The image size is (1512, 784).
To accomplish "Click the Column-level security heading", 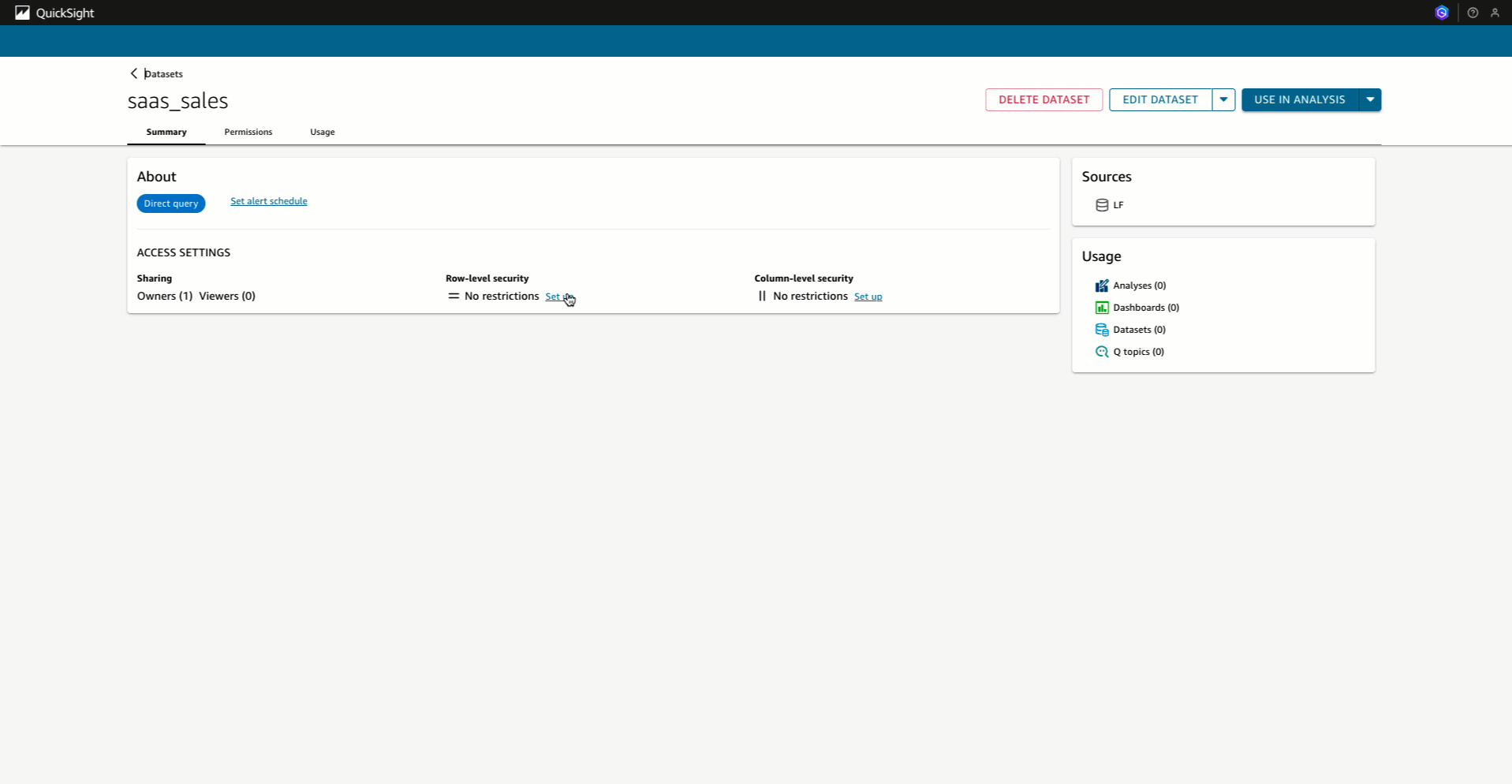I will (804, 278).
